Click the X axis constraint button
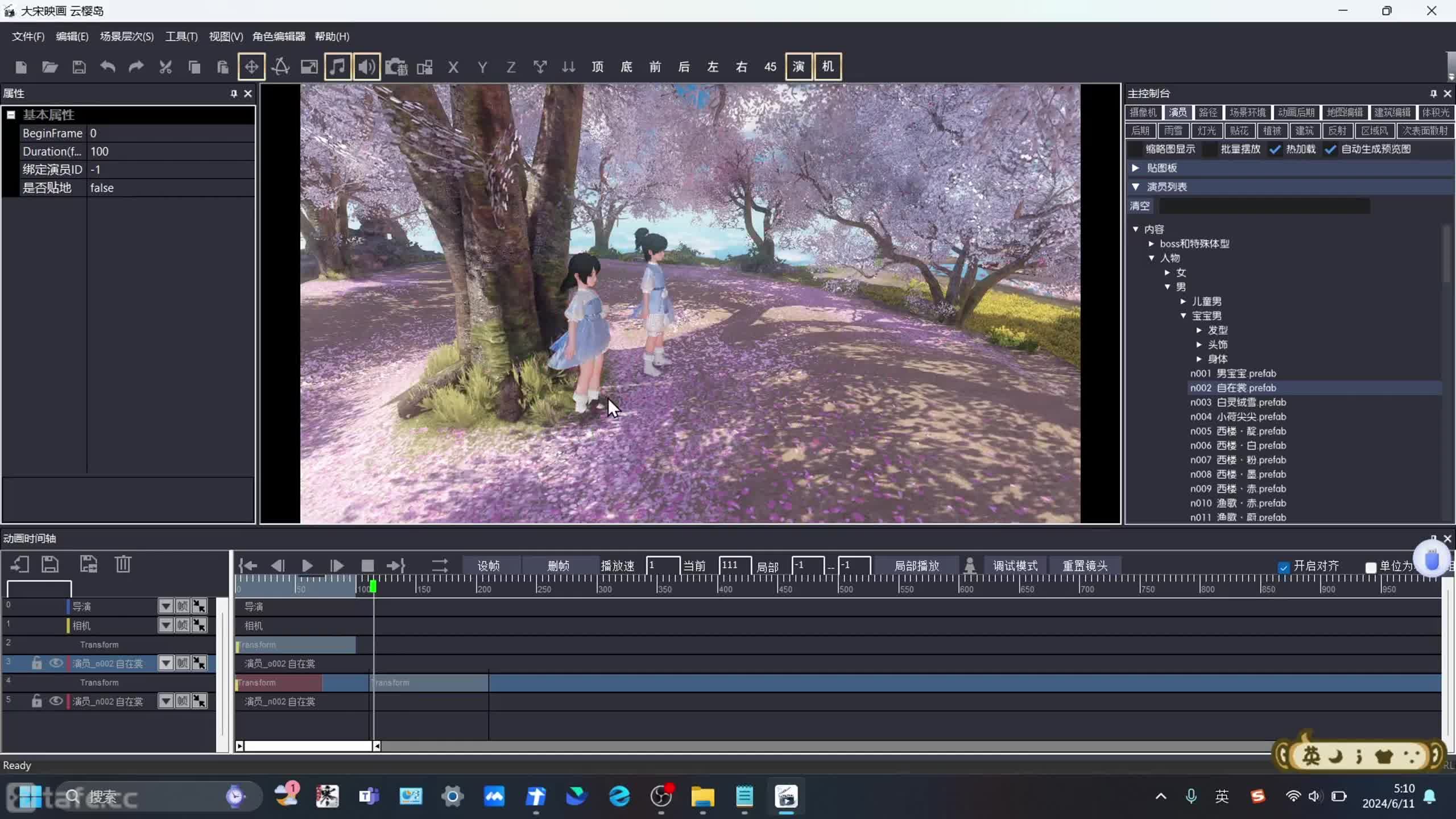1456x819 pixels. (x=453, y=67)
